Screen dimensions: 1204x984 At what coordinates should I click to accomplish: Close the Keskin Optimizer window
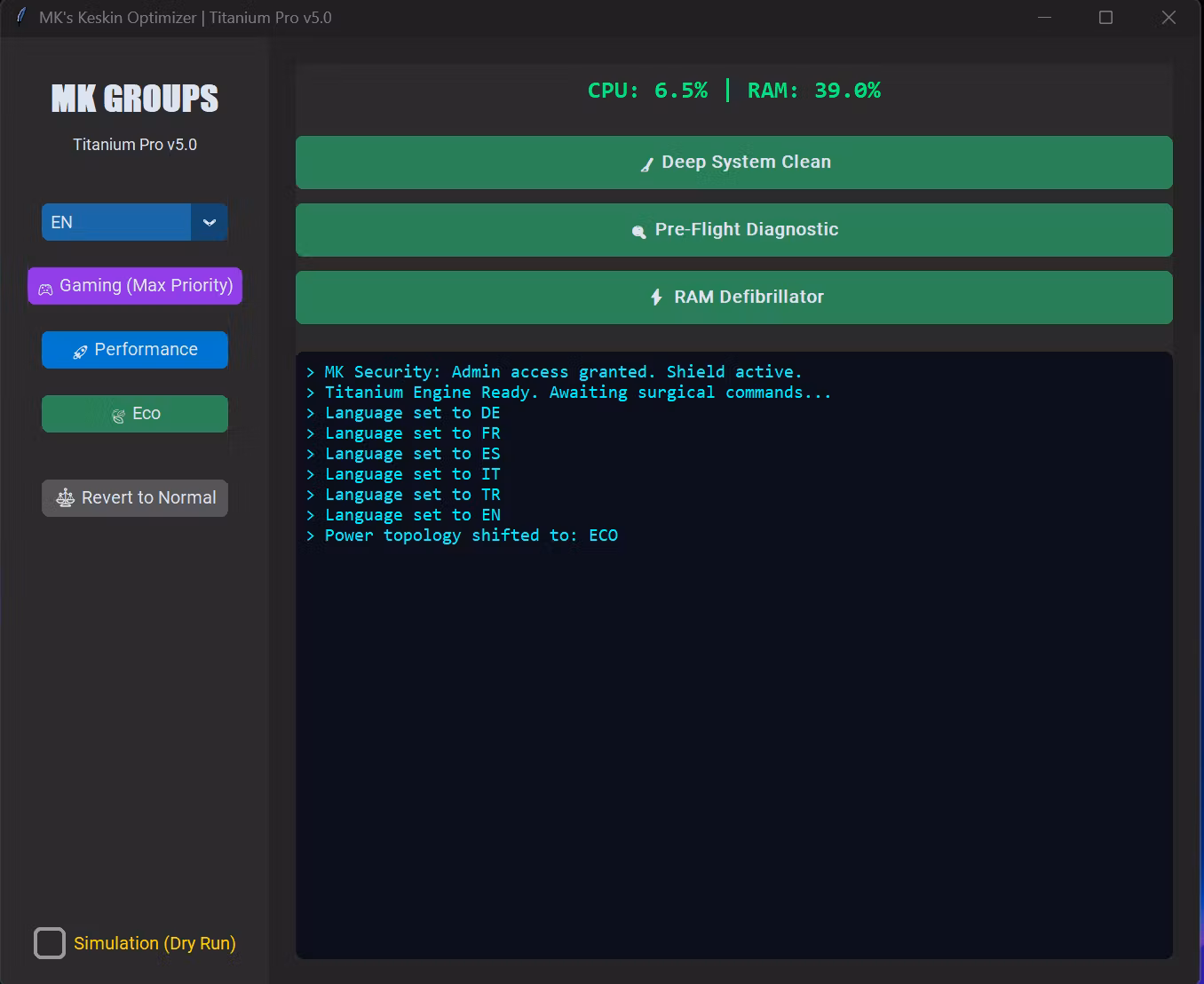click(x=1169, y=18)
